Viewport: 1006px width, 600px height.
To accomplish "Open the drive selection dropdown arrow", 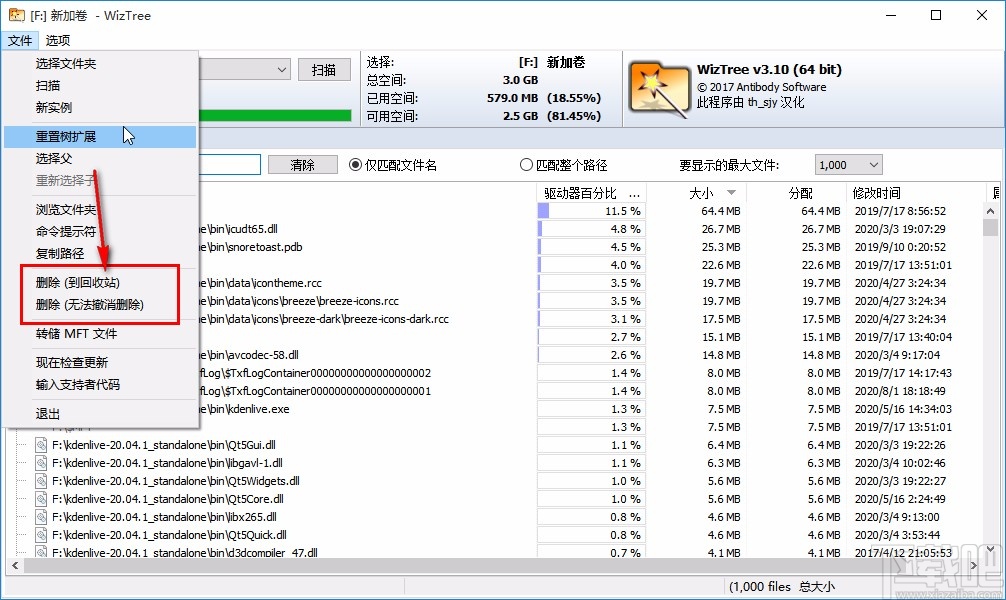I will tap(282, 69).
